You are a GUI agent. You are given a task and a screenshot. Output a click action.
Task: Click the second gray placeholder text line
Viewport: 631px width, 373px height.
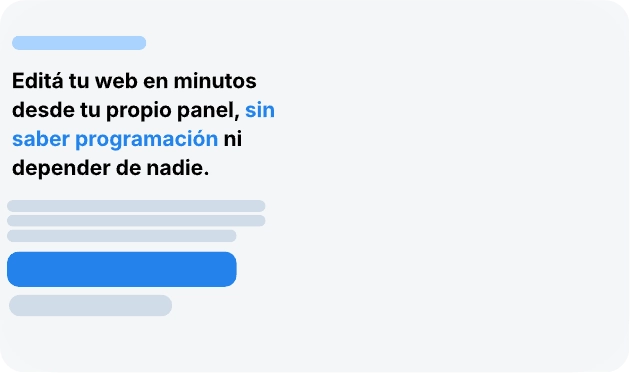(x=136, y=221)
